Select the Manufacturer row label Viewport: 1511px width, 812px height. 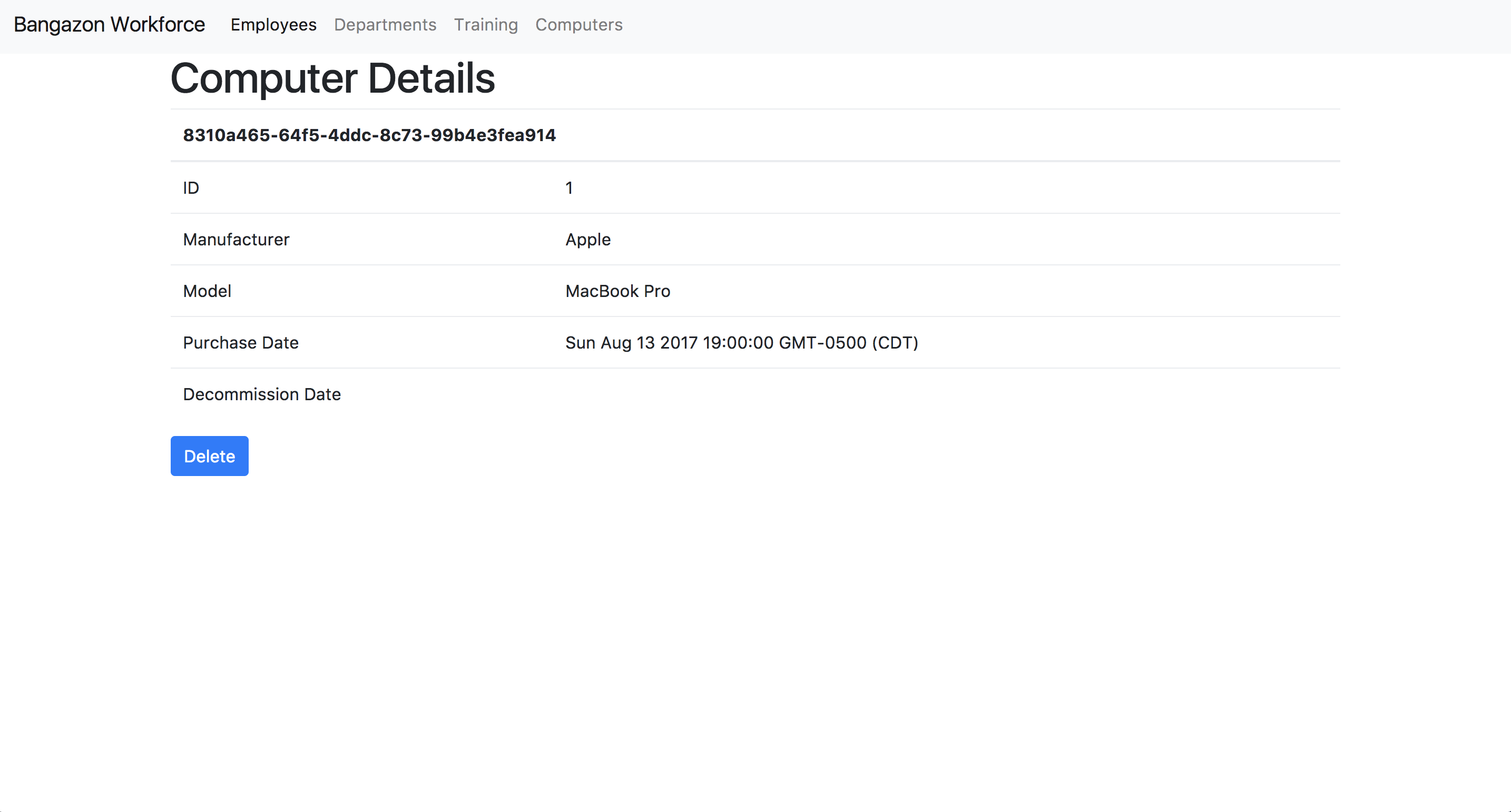click(236, 239)
